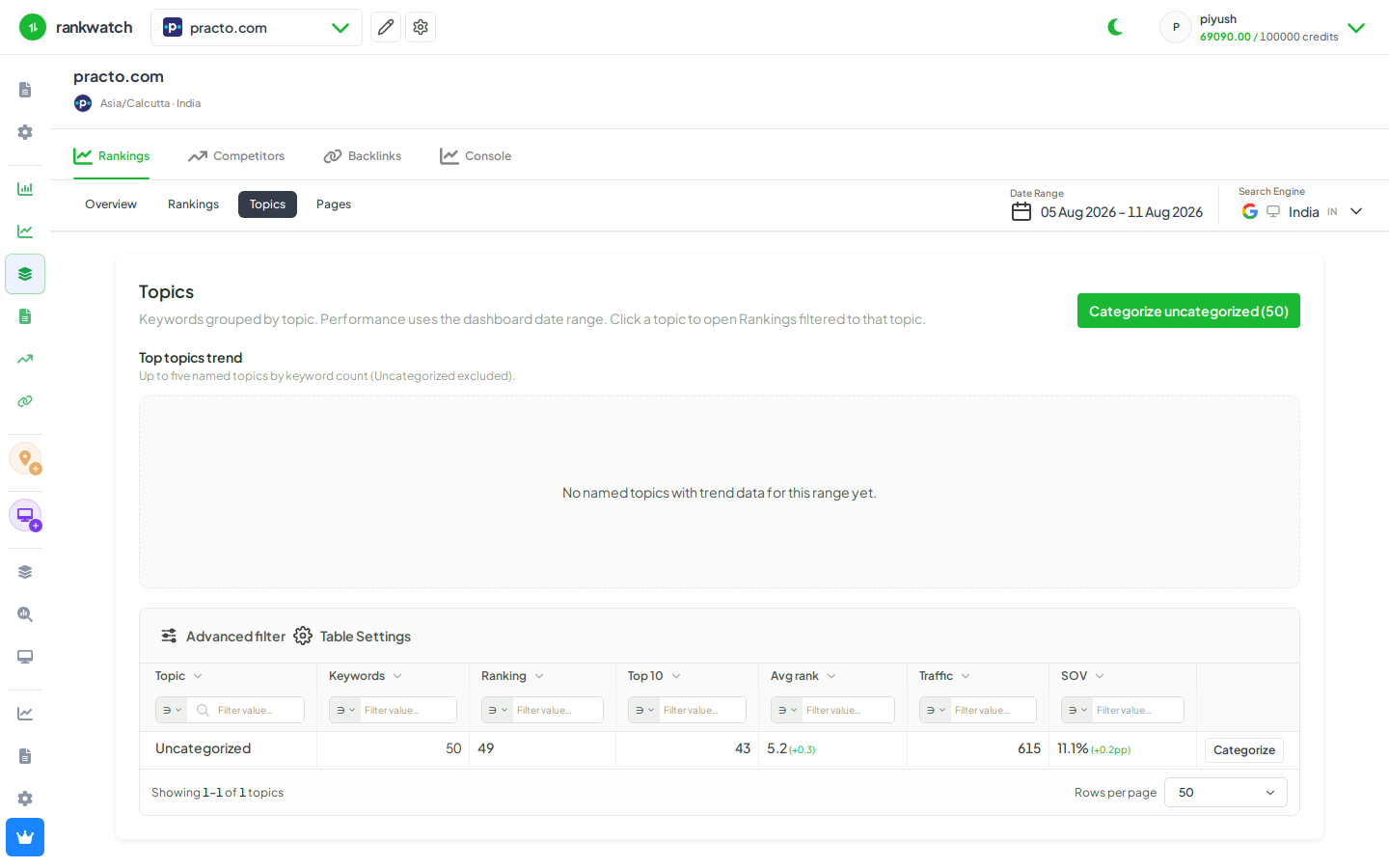1389x868 pixels.
Task: Select the highlighted green layers sidebar icon
Action: 25,274
